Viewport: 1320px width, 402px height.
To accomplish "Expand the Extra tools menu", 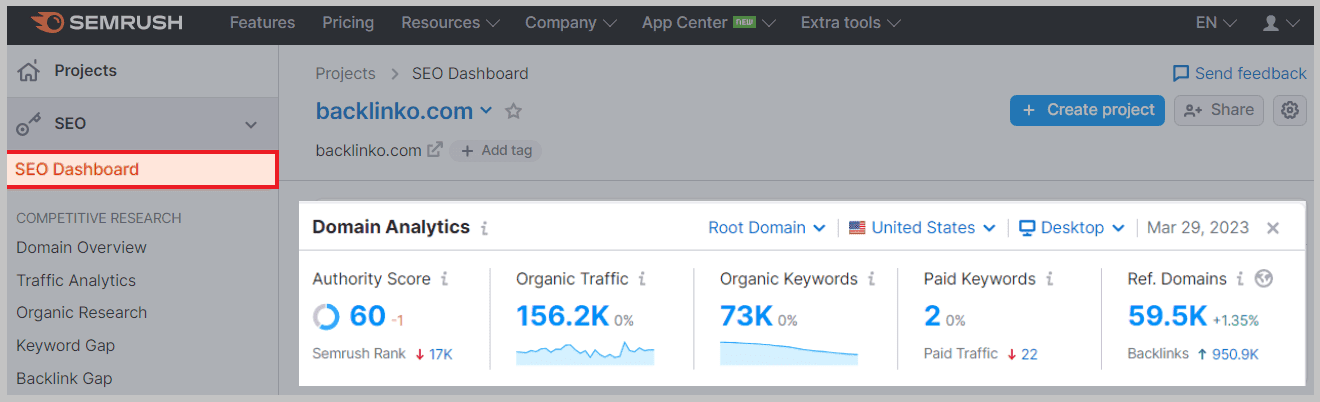I will (x=850, y=22).
